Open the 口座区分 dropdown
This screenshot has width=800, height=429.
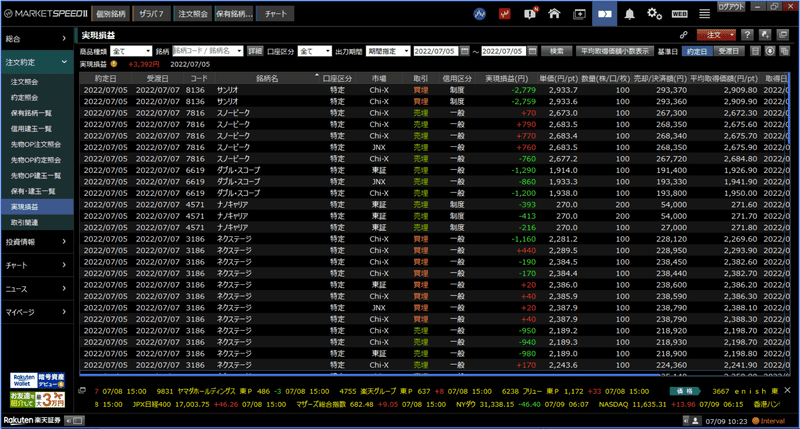(x=315, y=51)
